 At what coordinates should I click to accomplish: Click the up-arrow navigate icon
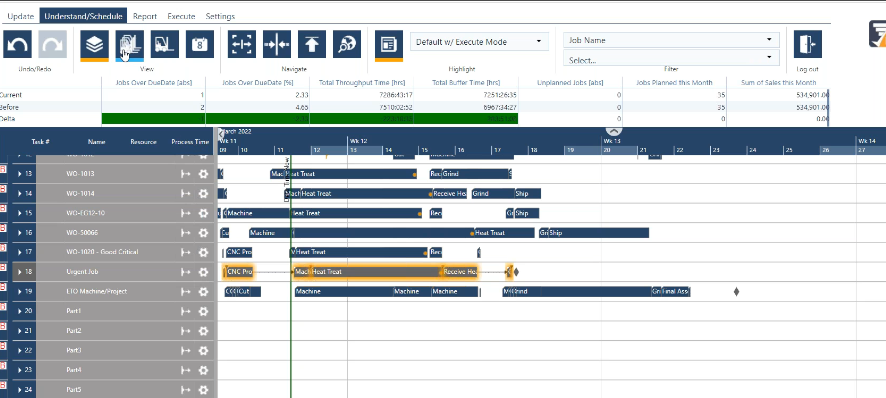312,44
